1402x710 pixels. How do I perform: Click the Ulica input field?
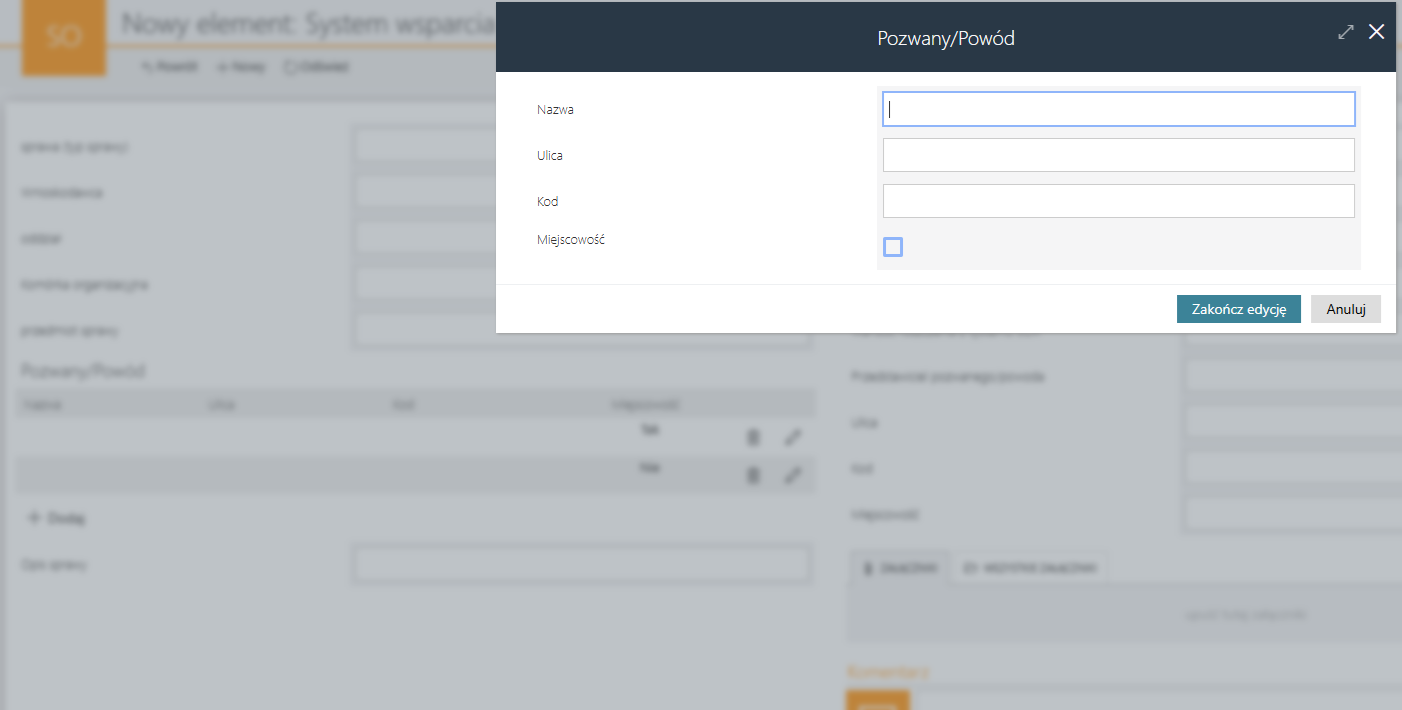[1118, 155]
